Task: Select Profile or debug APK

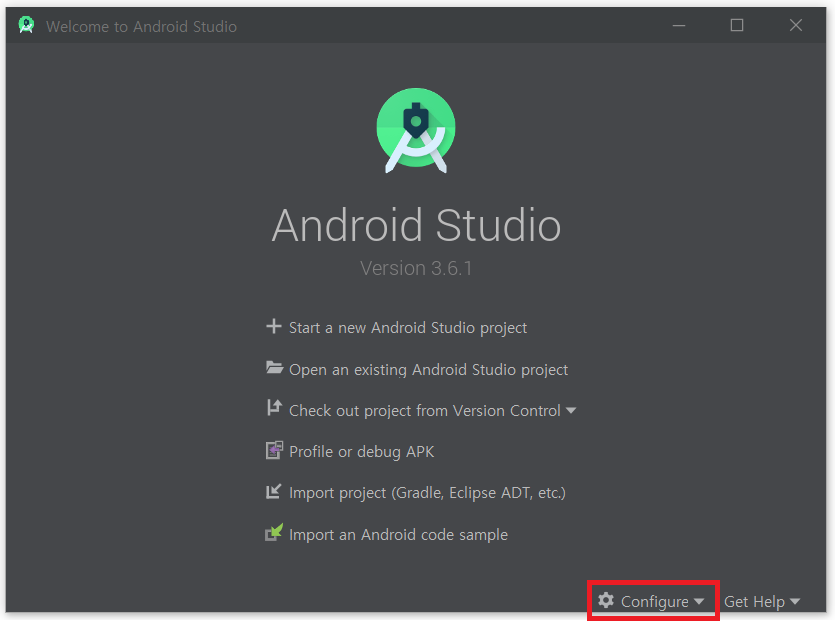Action: [362, 452]
